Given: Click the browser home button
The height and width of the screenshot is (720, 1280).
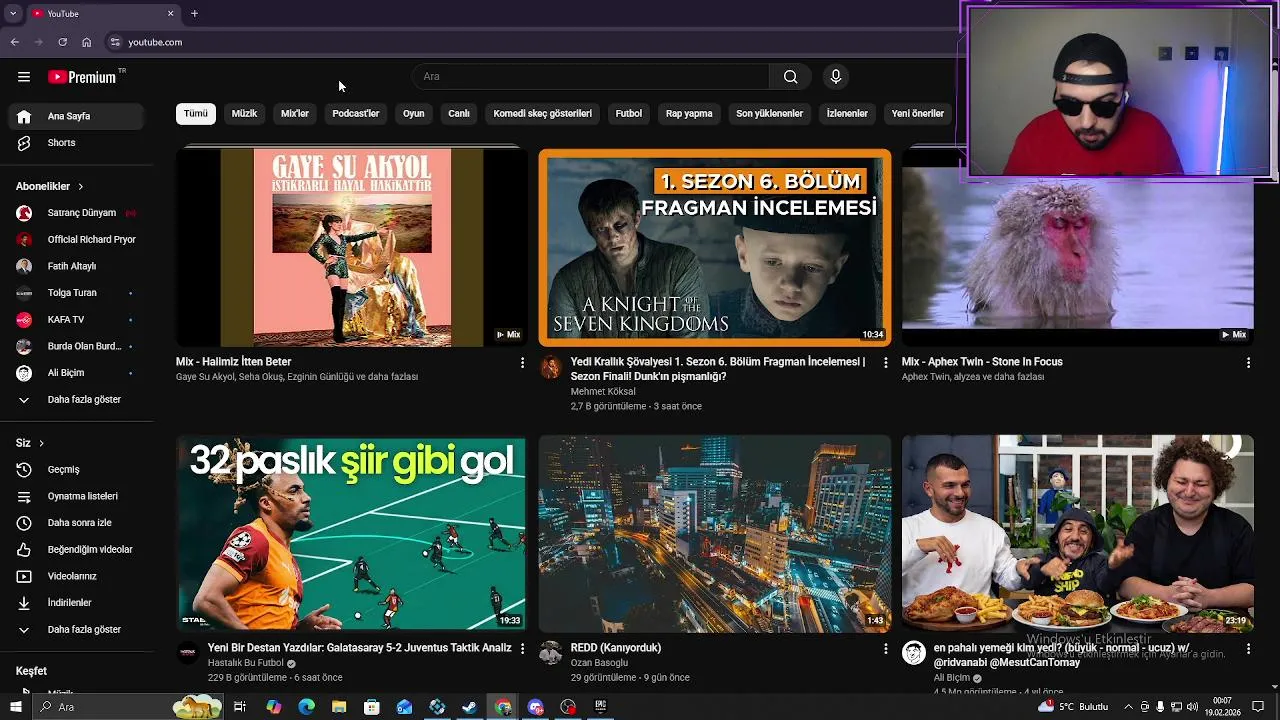Looking at the screenshot, I should coord(87,42).
